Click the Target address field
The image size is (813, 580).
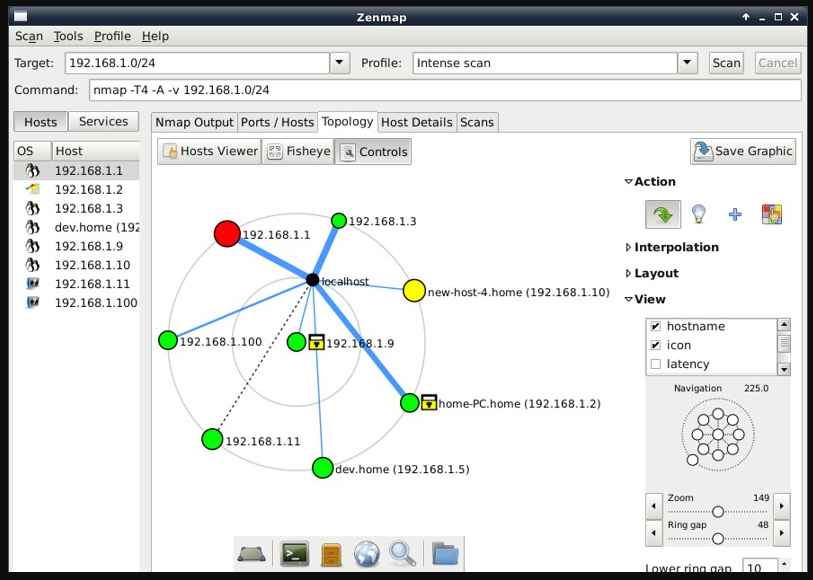(198, 63)
